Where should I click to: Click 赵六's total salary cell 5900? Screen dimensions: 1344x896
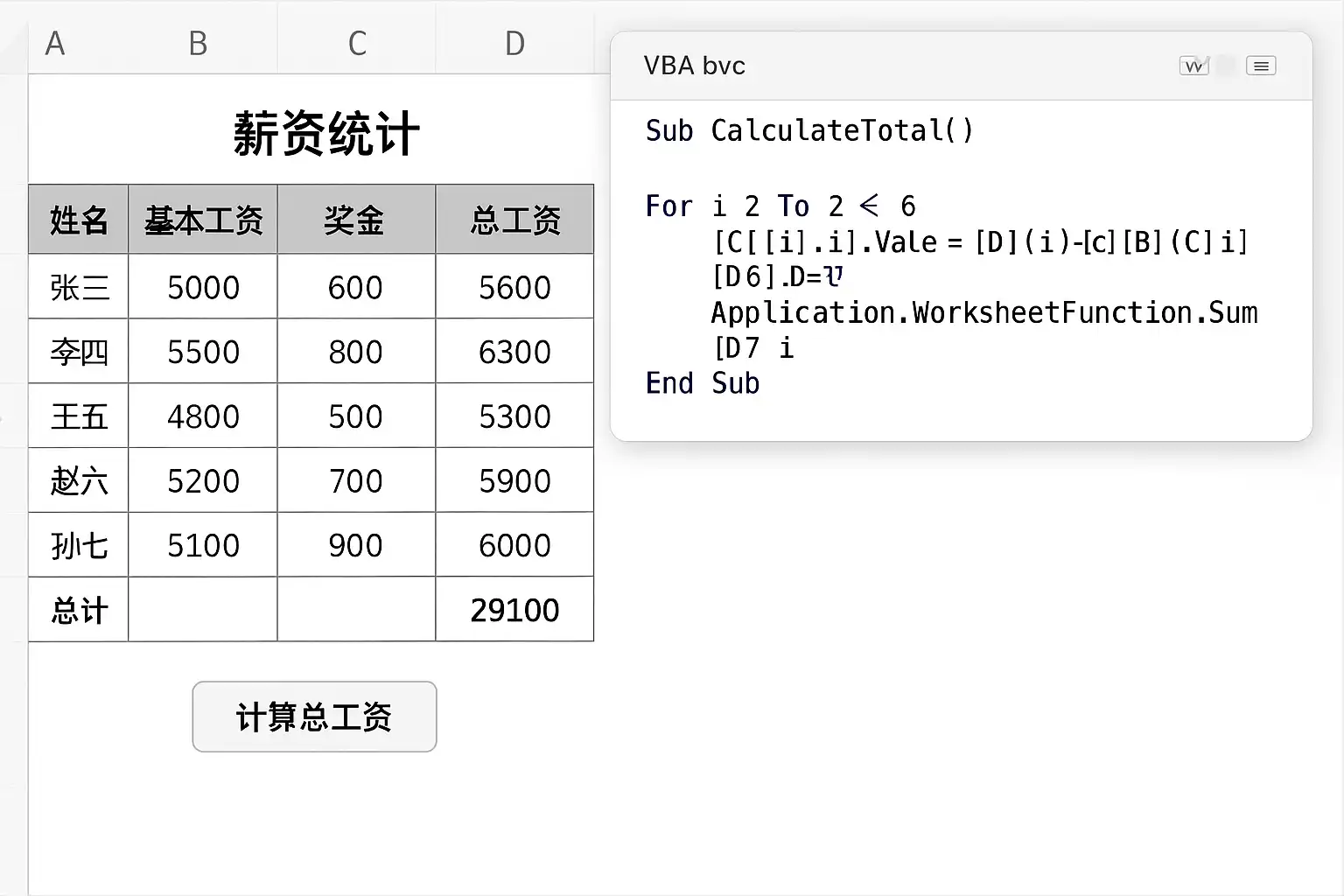pos(514,481)
